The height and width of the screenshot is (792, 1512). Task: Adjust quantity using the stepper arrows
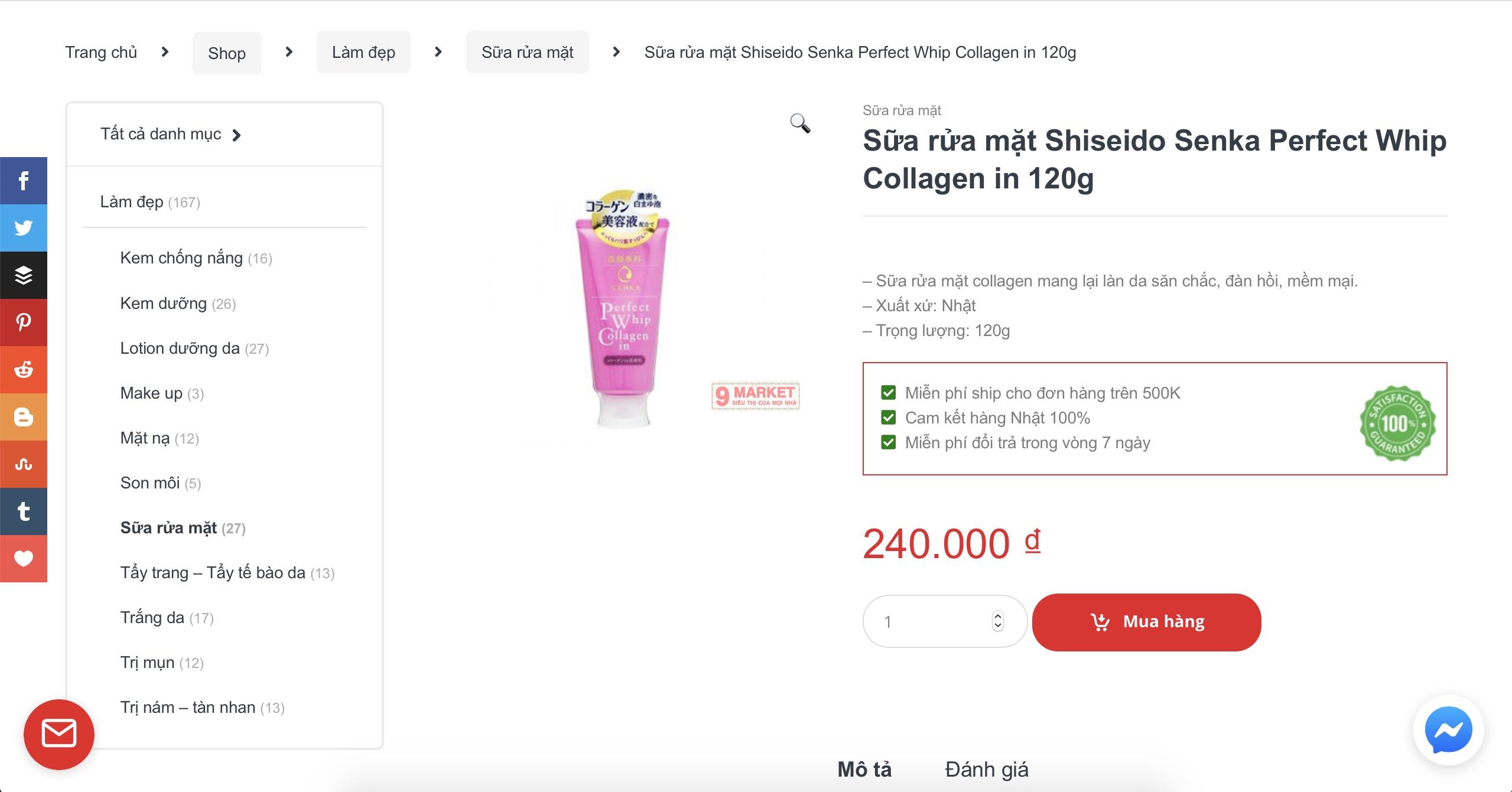(998, 621)
